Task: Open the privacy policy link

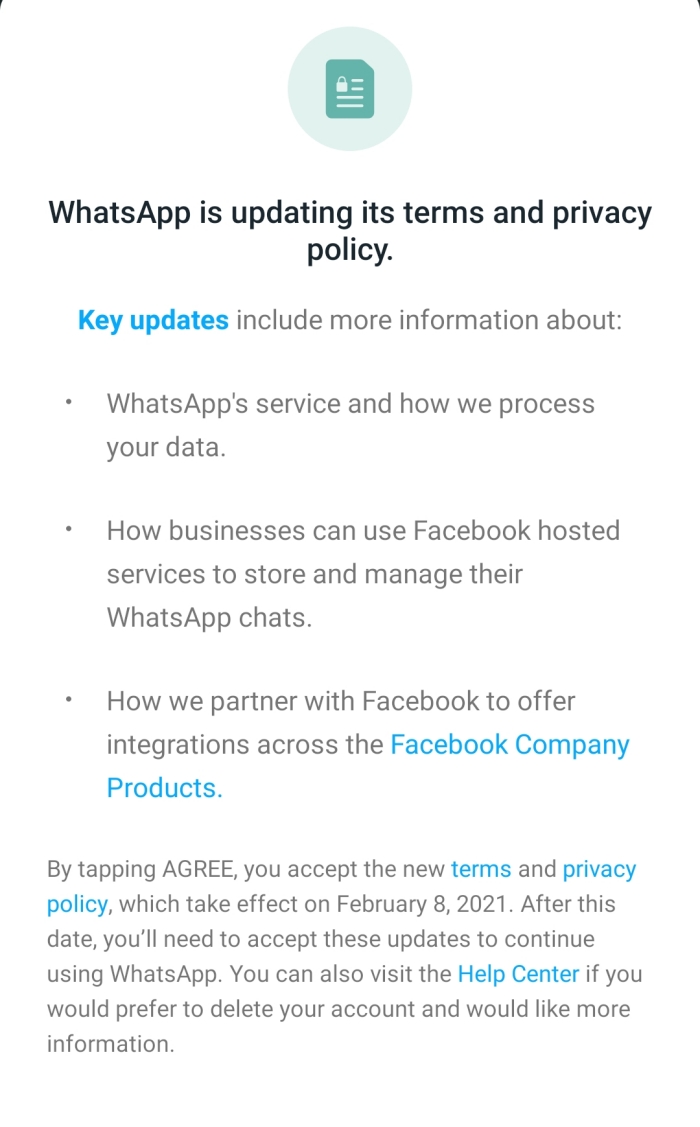Action: [x=599, y=869]
